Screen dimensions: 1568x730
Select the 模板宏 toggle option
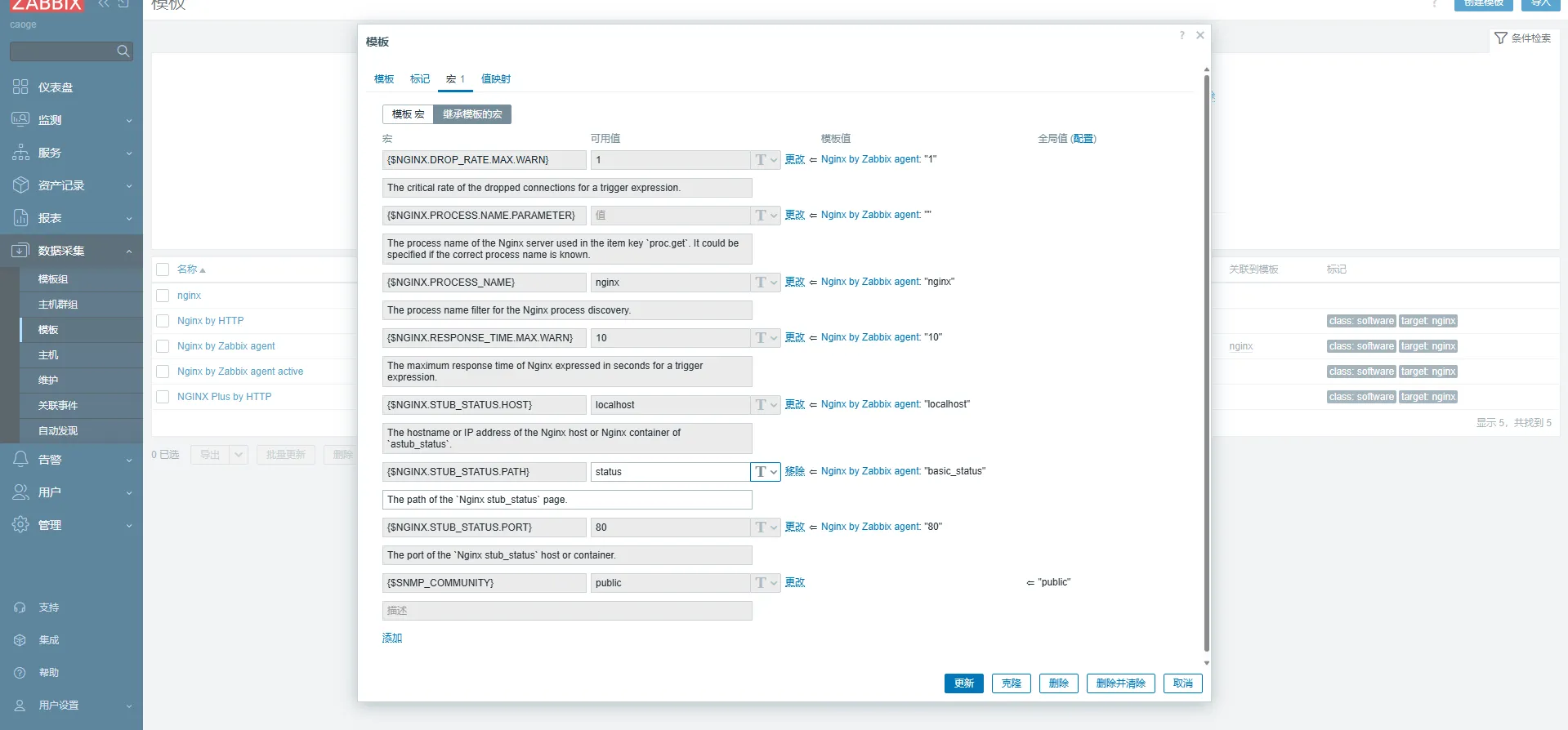tap(408, 114)
